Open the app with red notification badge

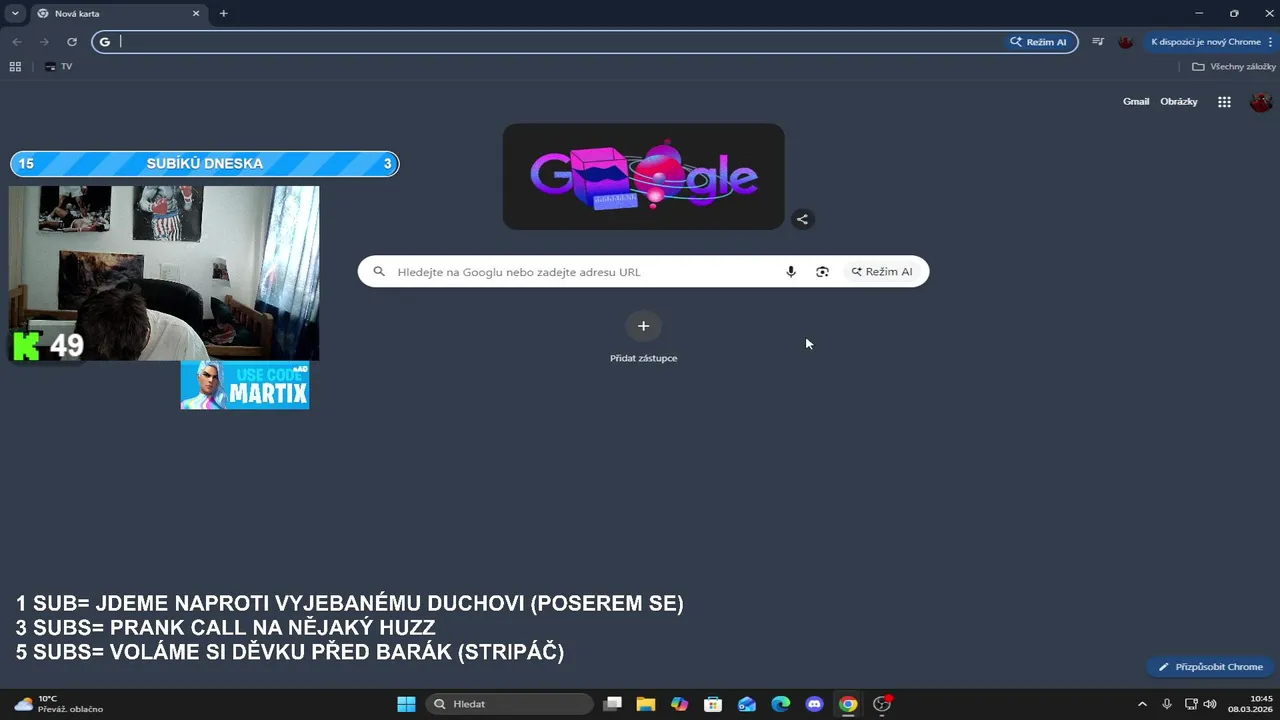(882, 704)
